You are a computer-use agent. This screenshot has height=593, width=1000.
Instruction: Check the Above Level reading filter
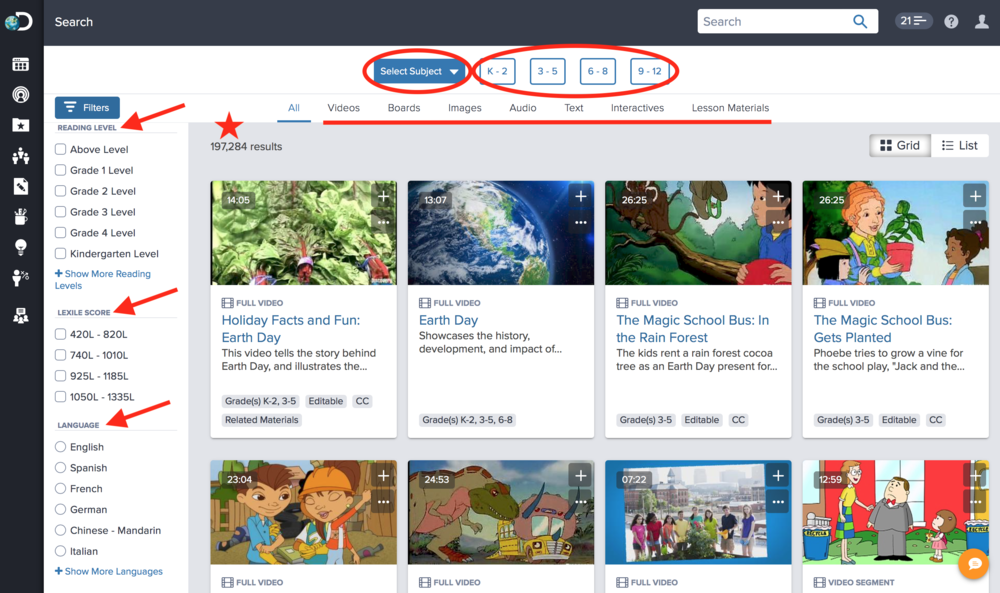point(61,149)
